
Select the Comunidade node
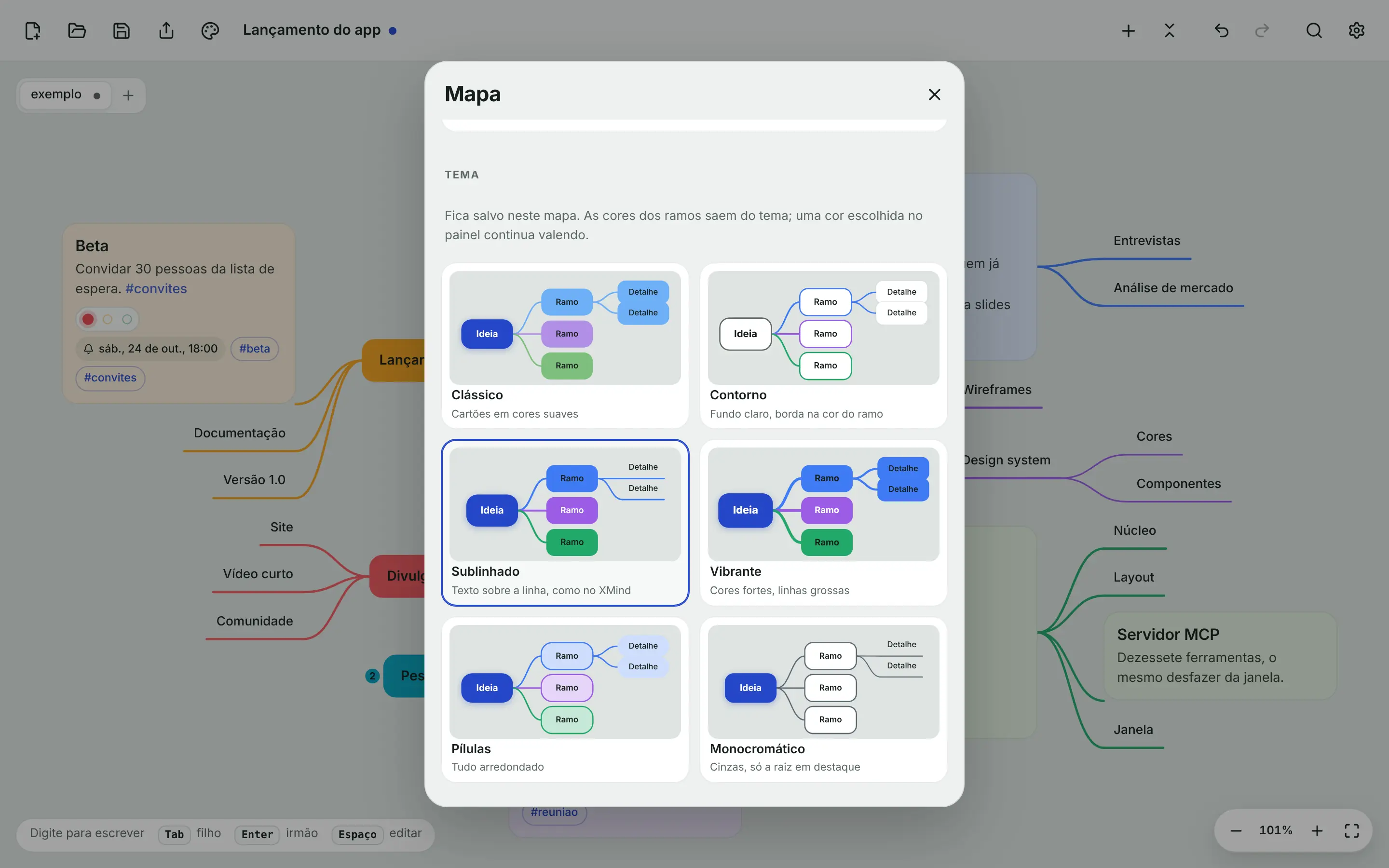click(254, 621)
